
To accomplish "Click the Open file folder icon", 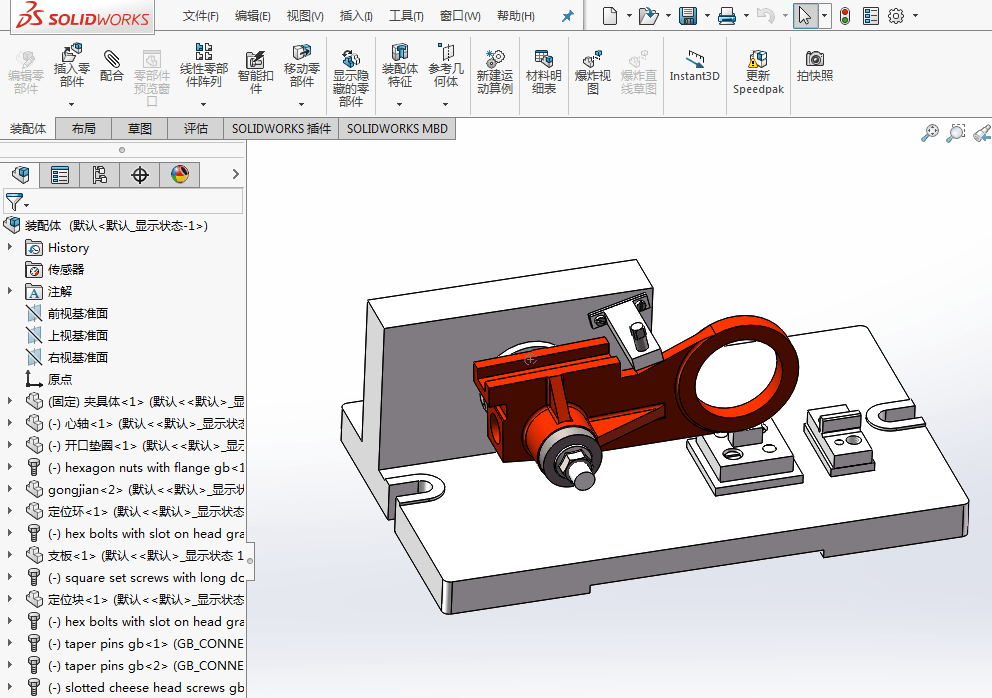I will click(648, 15).
